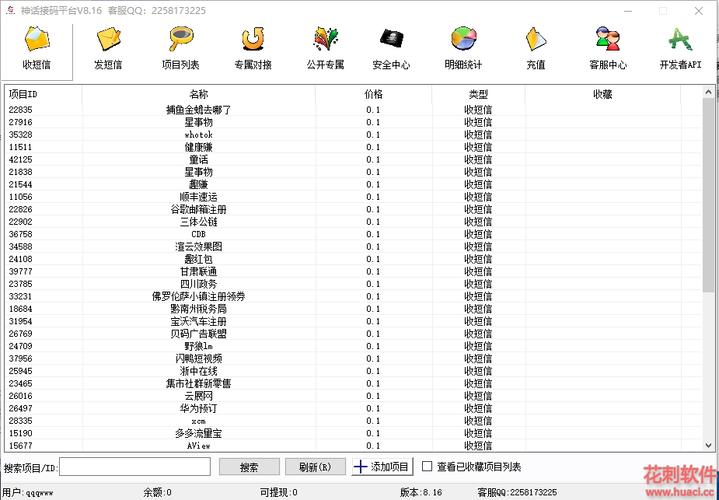Select row 顺丰速运
The image size is (719, 500).
tap(353, 197)
